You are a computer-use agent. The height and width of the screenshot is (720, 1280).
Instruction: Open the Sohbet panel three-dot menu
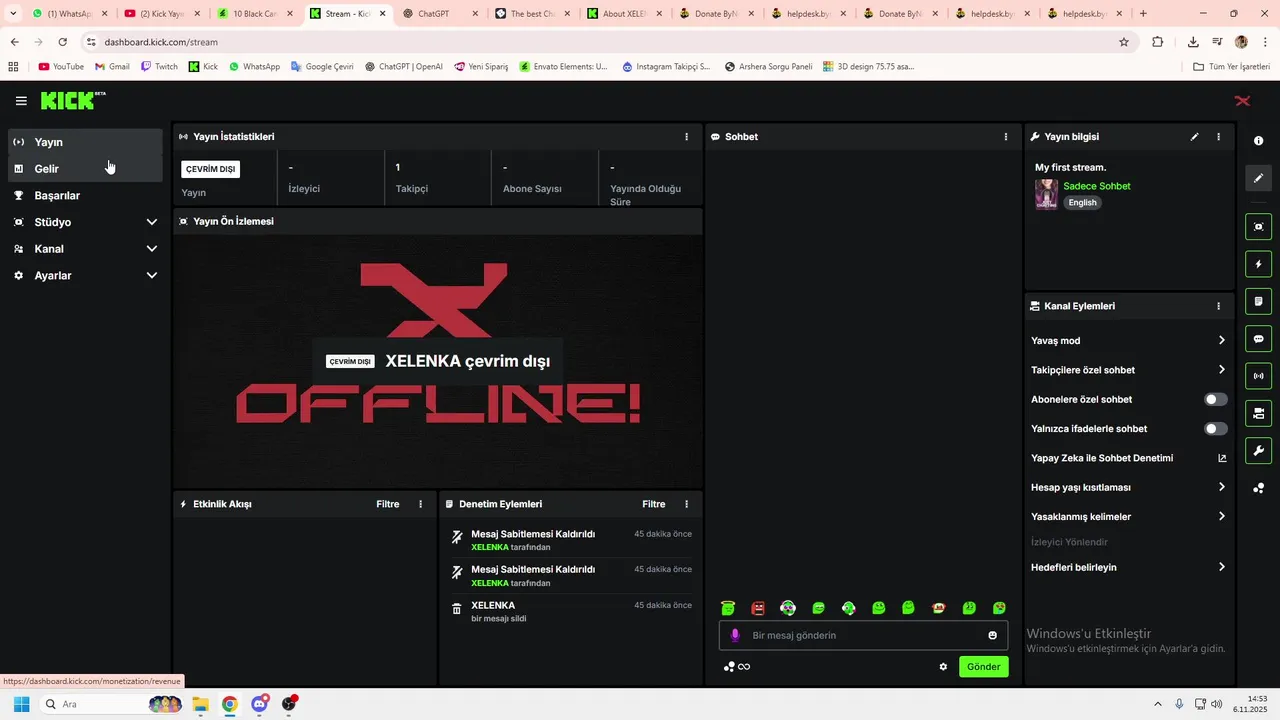(x=1006, y=137)
